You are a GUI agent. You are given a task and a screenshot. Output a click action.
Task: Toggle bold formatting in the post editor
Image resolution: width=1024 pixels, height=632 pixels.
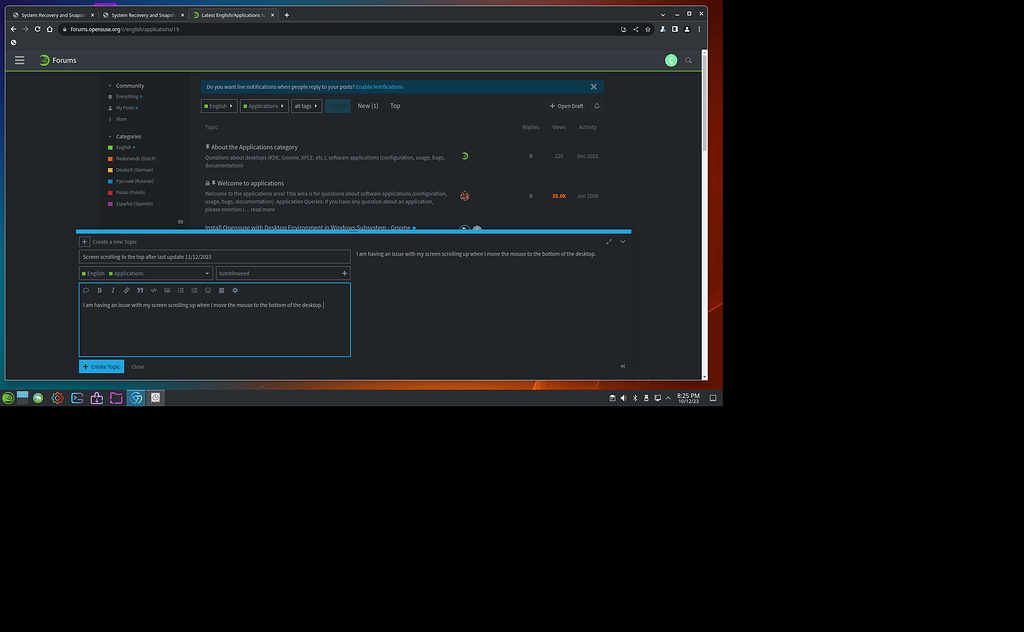pyautogui.click(x=100, y=290)
